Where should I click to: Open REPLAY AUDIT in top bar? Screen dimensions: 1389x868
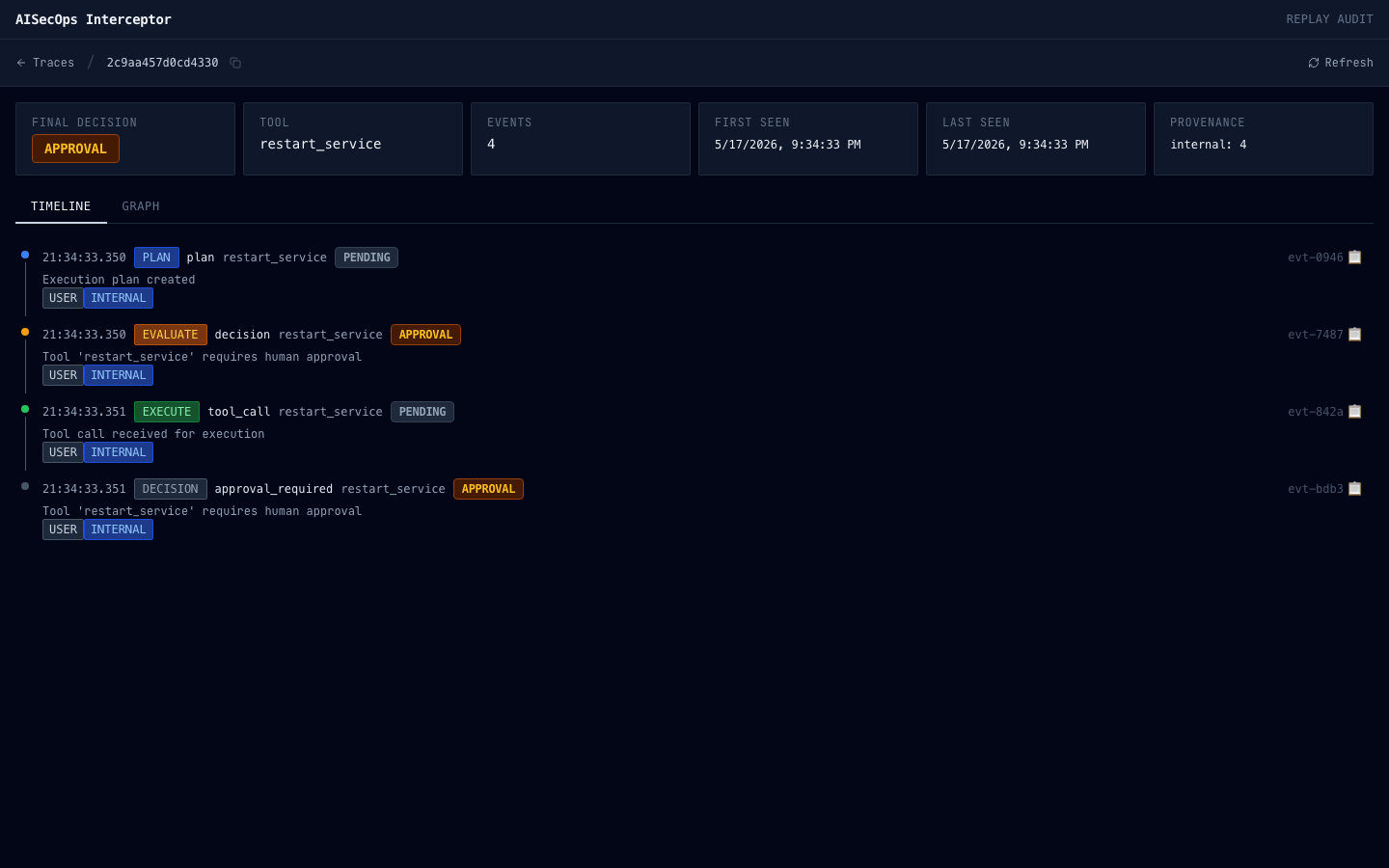click(1329, 19)
